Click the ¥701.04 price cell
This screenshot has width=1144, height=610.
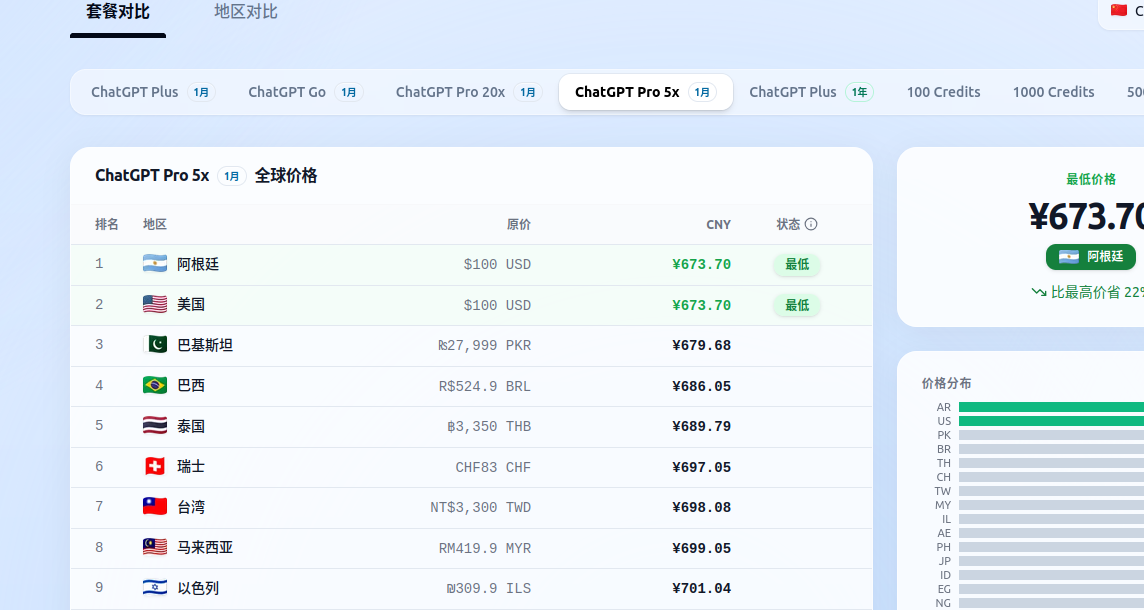click(x=701, y=588)
